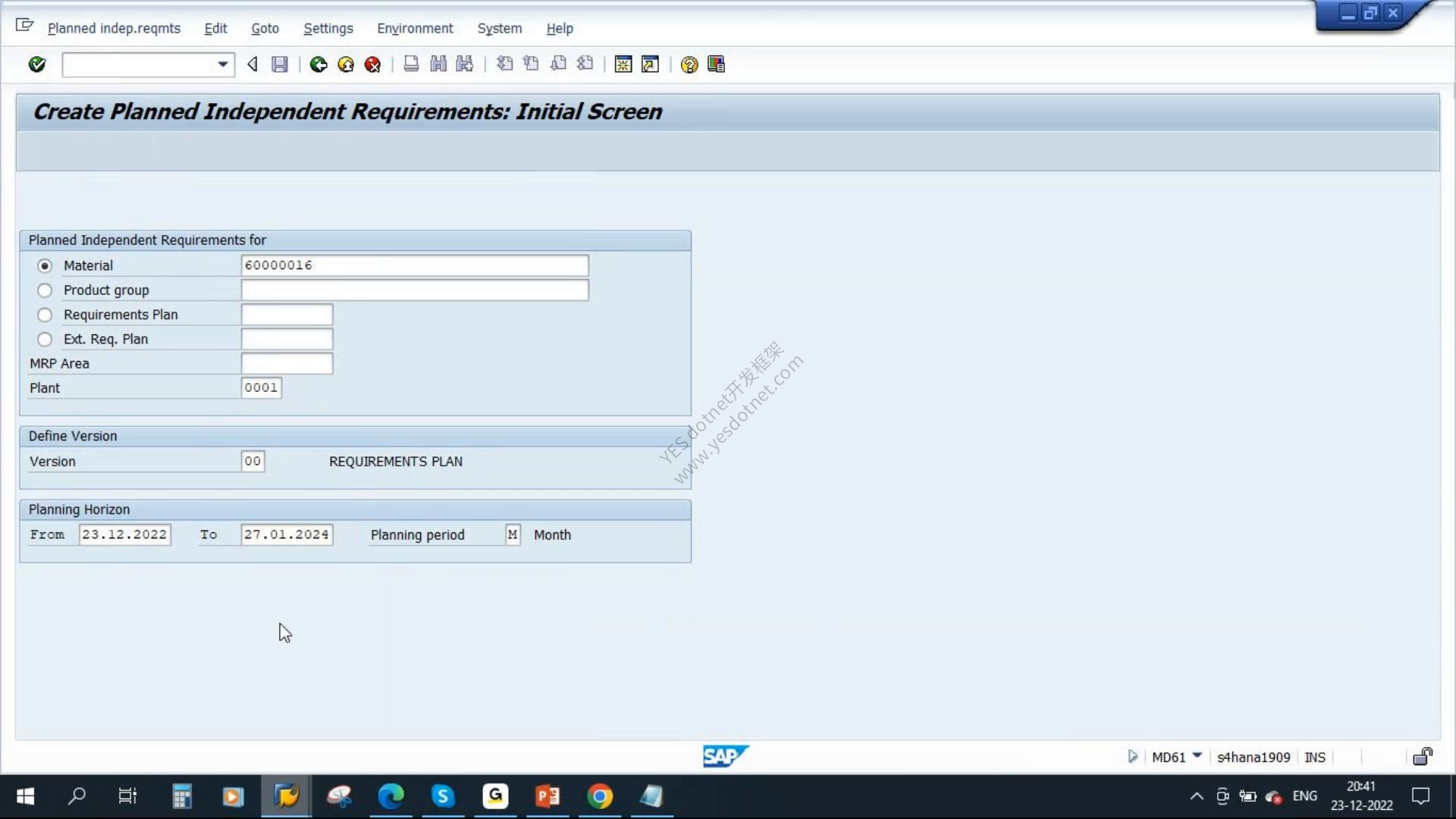Screen dimensions: 1456x819
Task: Select the Ext. Req. Plan radio button
Action: click(45, 339)
